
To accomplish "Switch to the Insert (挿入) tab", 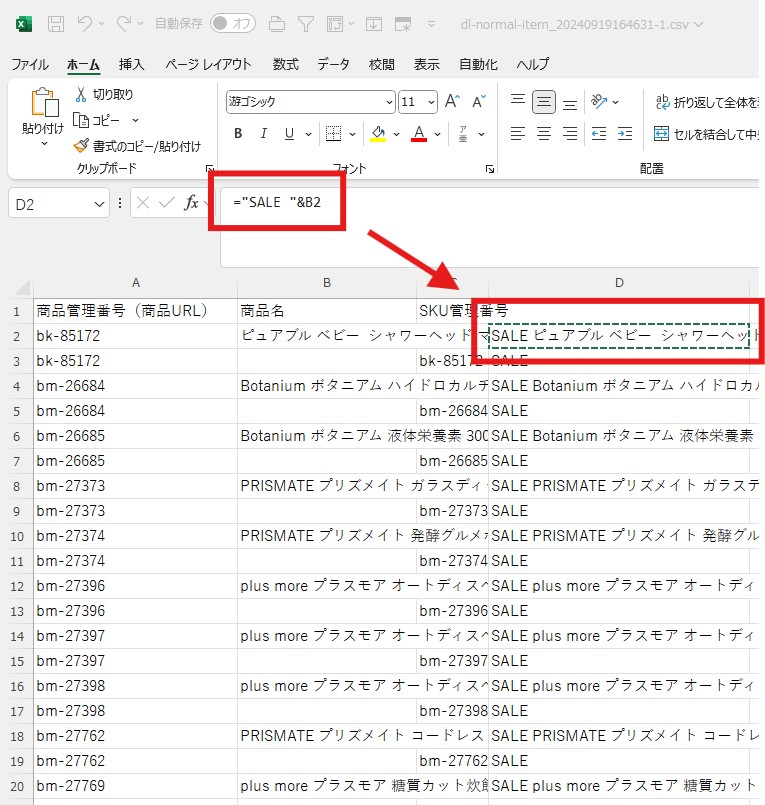I will [131, 64].
